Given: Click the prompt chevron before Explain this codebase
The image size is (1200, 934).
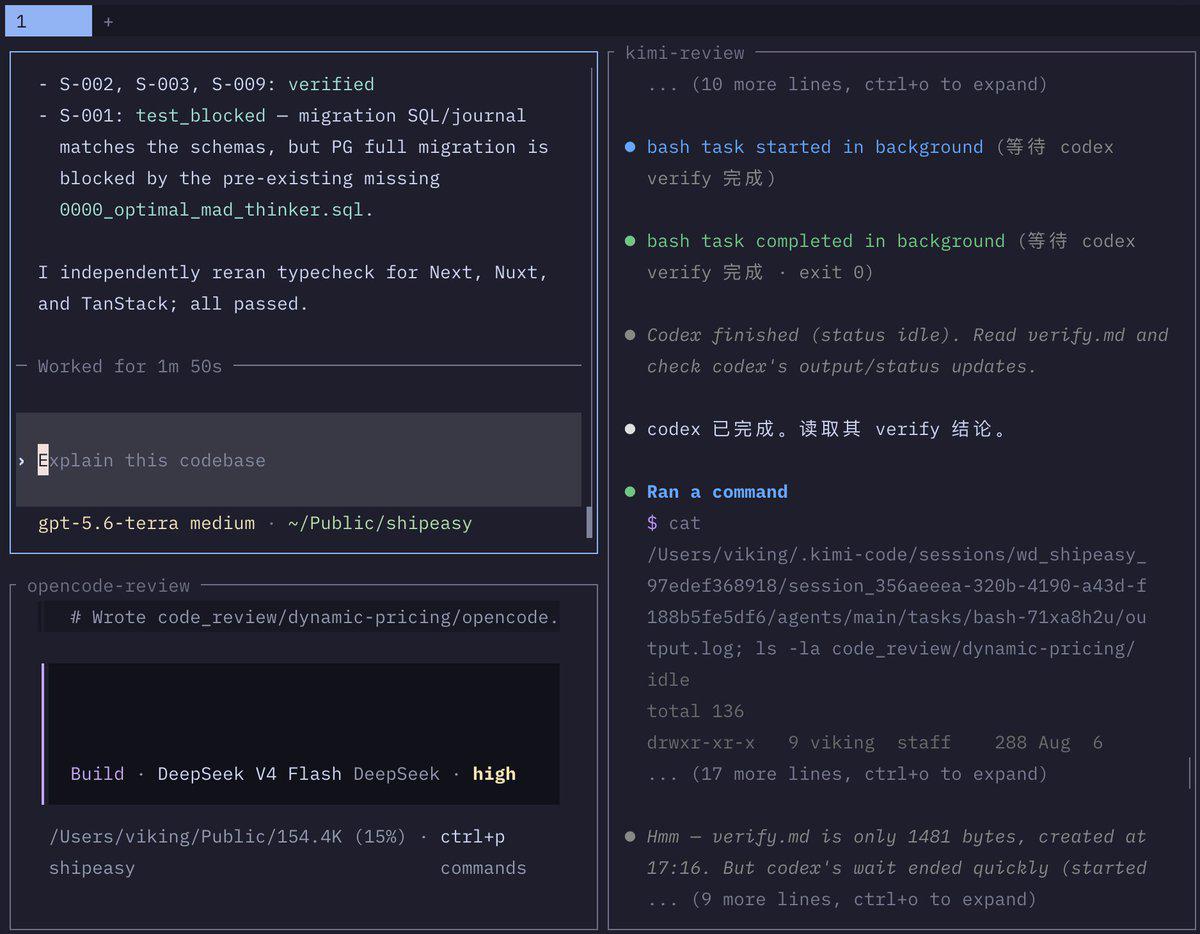Looking at the screenshot, I should pos(22,461).
